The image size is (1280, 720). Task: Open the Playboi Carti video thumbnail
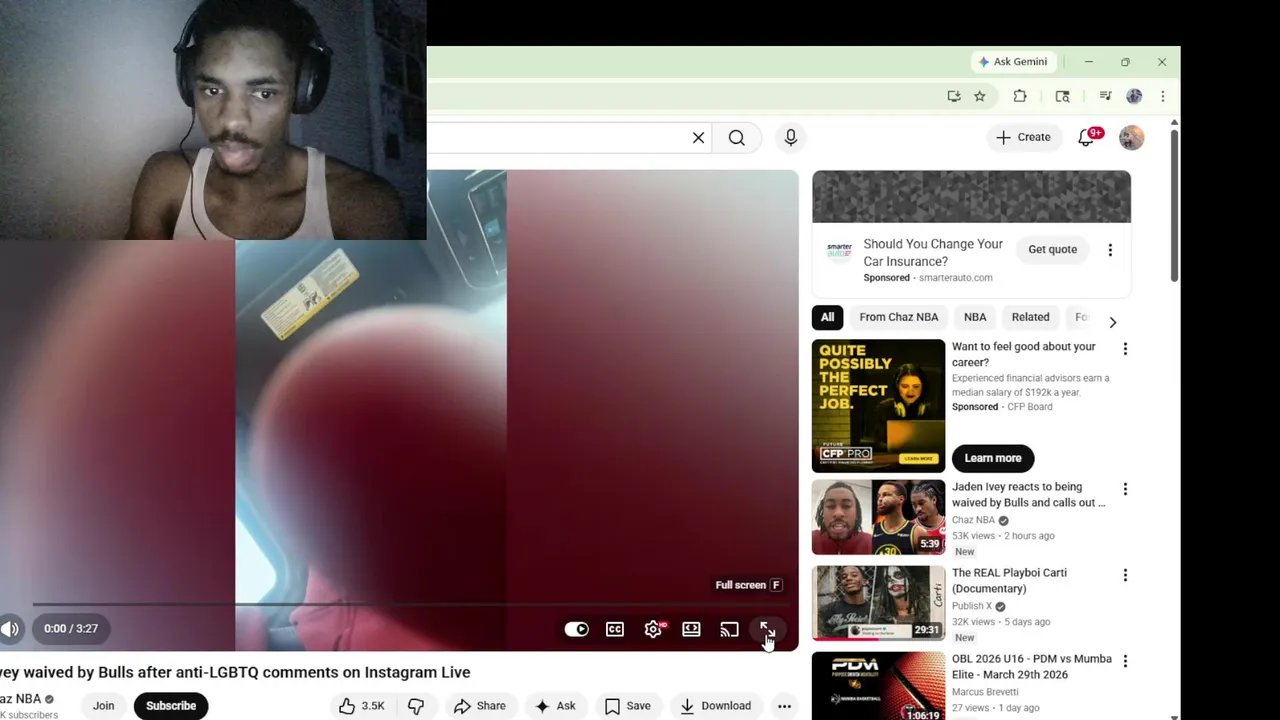click(x=878, y=603)
